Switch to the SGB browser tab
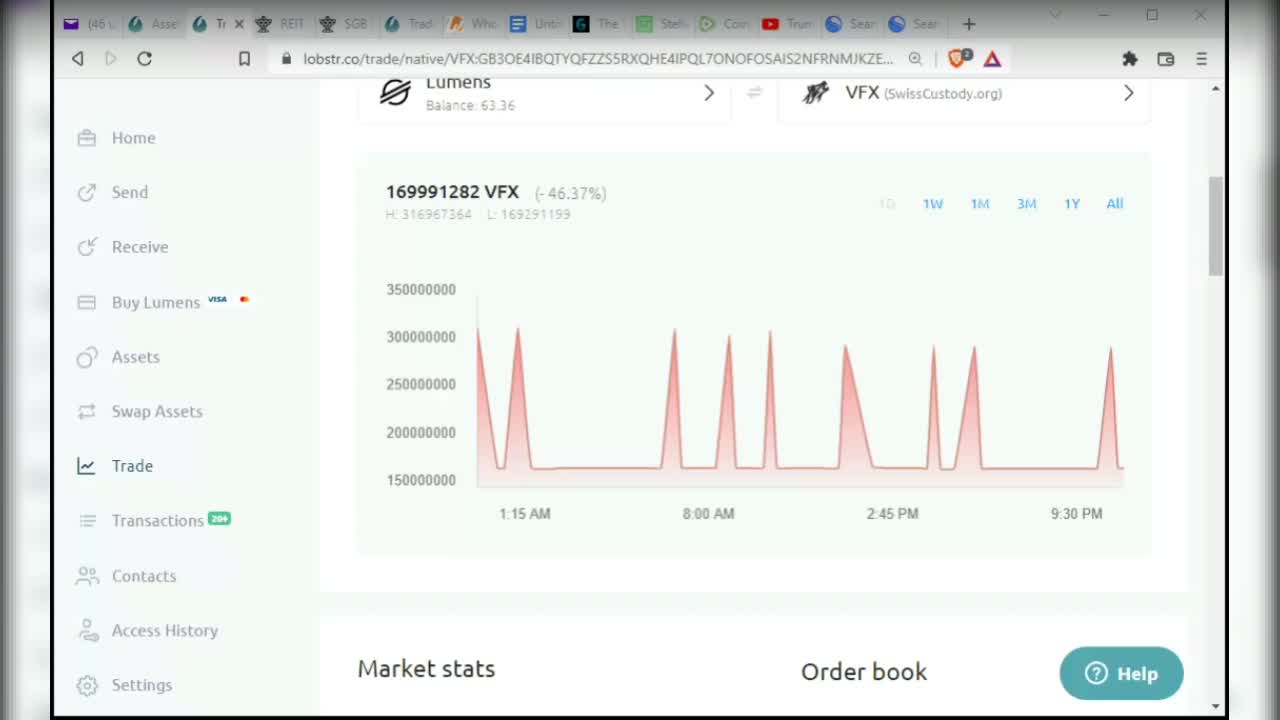Image resolution: width=1280 pixels, height=720 pixels. click(x=345, y=24)
